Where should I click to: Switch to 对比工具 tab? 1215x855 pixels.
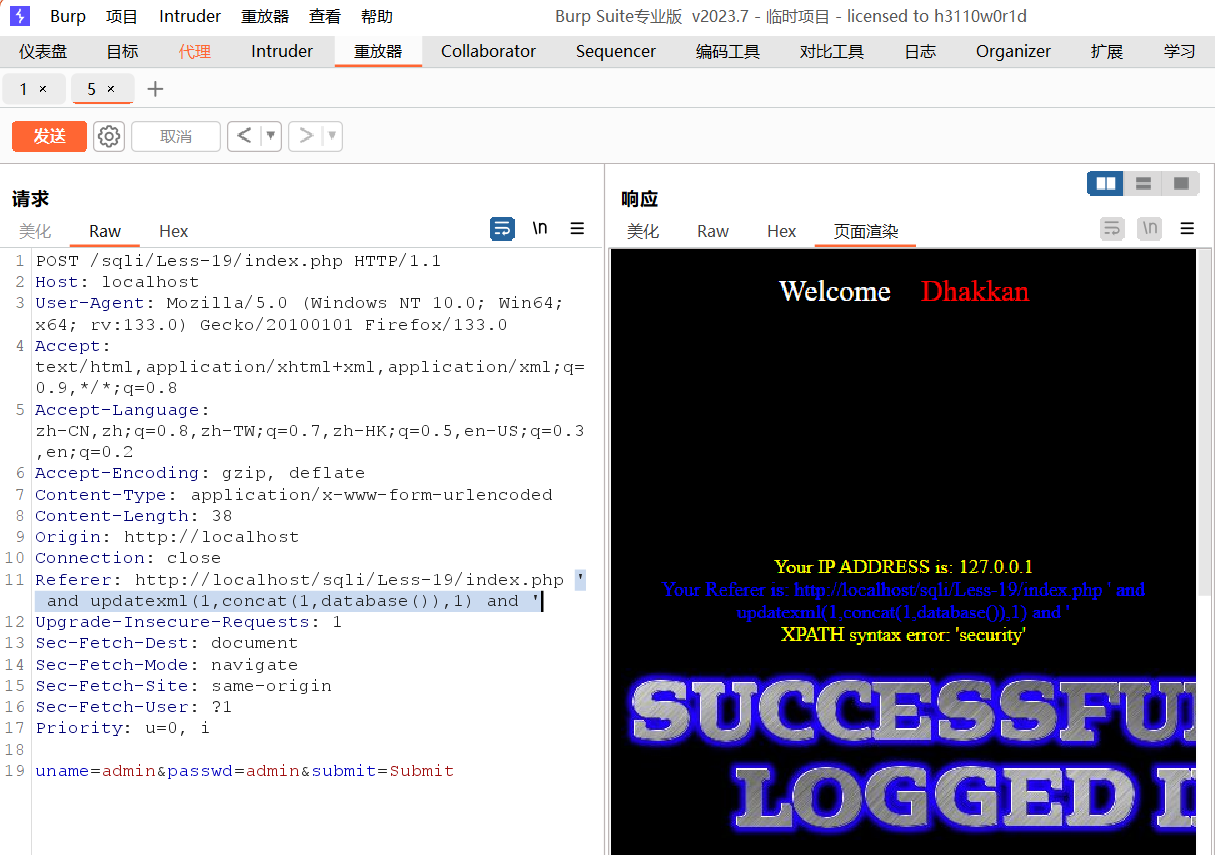click(x=832, y=51)
